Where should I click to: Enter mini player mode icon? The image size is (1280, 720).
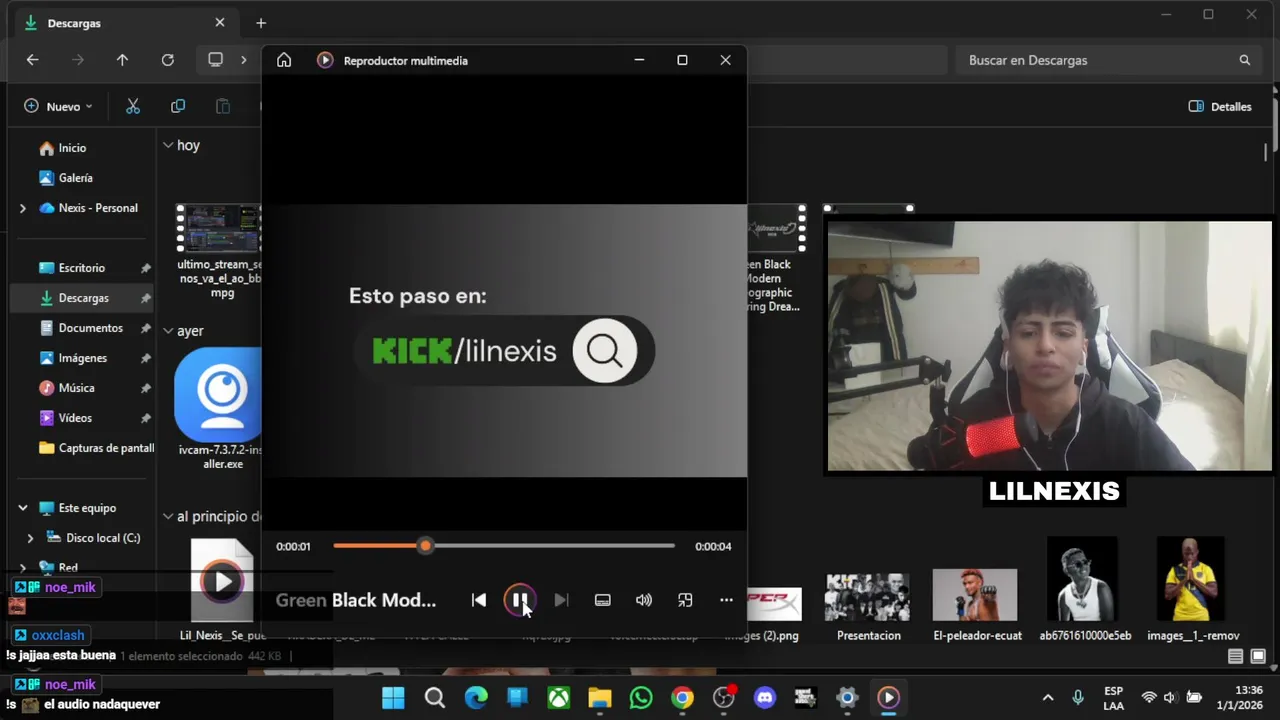[685, 600]
